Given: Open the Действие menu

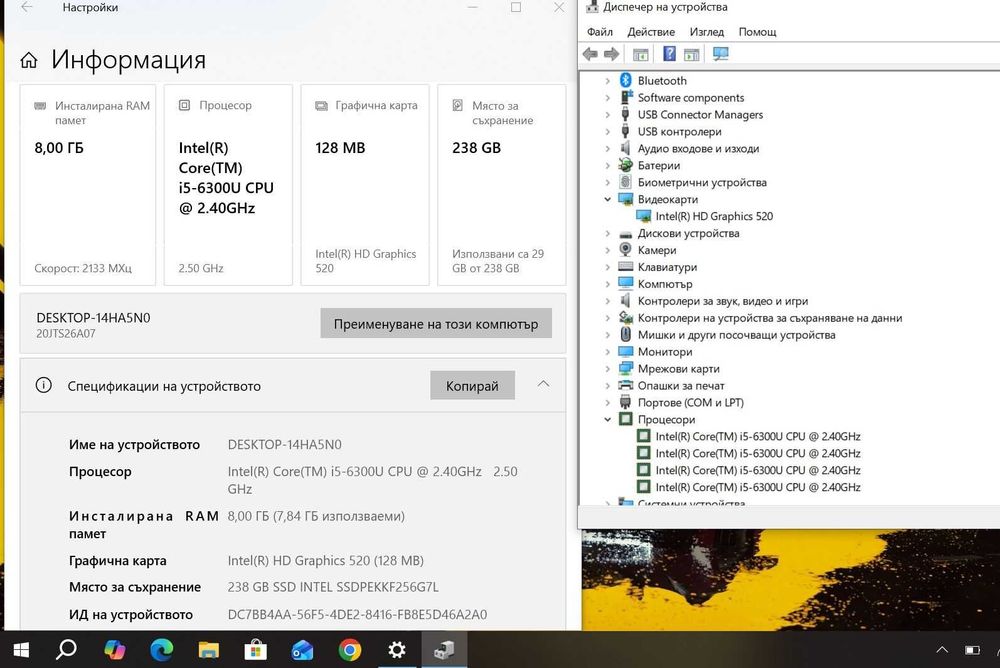Looking at the screenshot, I should point(651,32).
